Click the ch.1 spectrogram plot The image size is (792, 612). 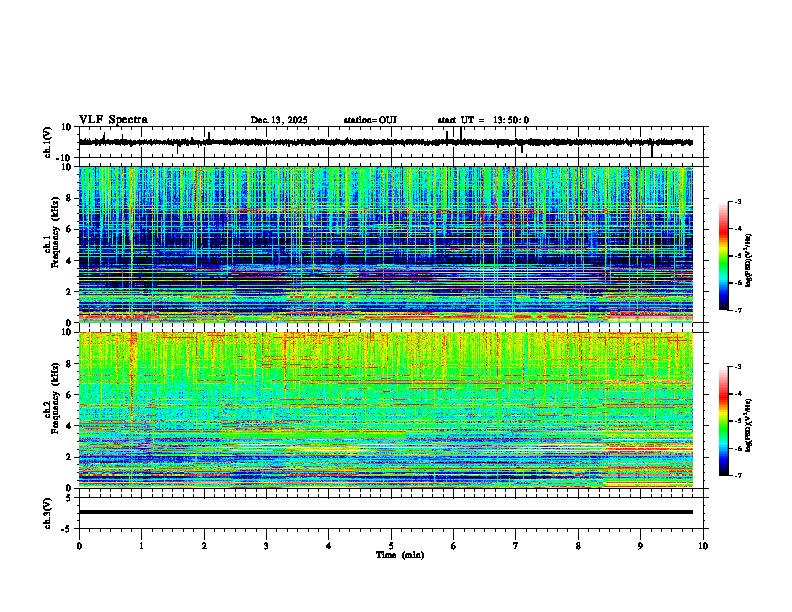(386, 244)
